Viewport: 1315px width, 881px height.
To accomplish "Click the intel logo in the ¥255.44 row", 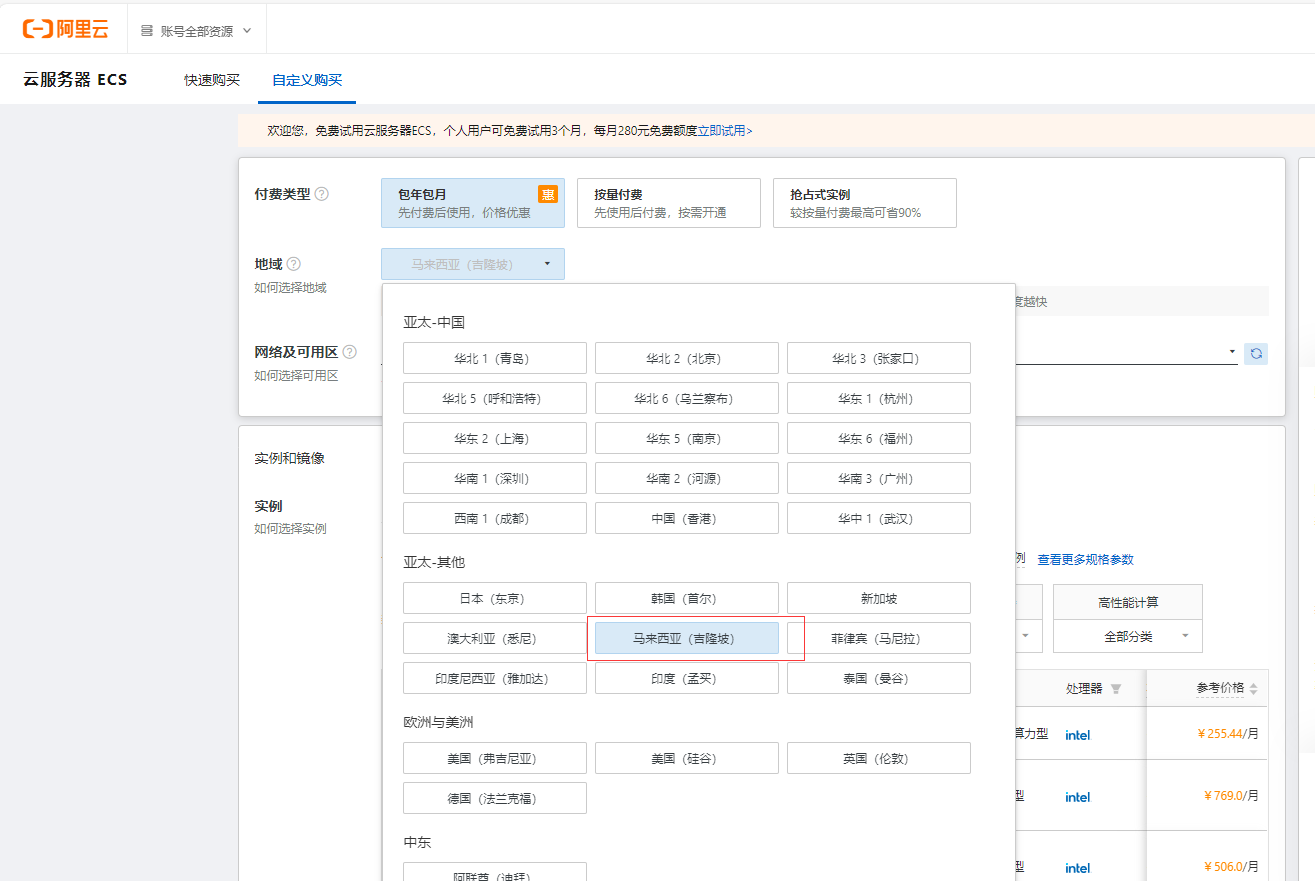I will pyautogui.click(x=1078, y=735).
